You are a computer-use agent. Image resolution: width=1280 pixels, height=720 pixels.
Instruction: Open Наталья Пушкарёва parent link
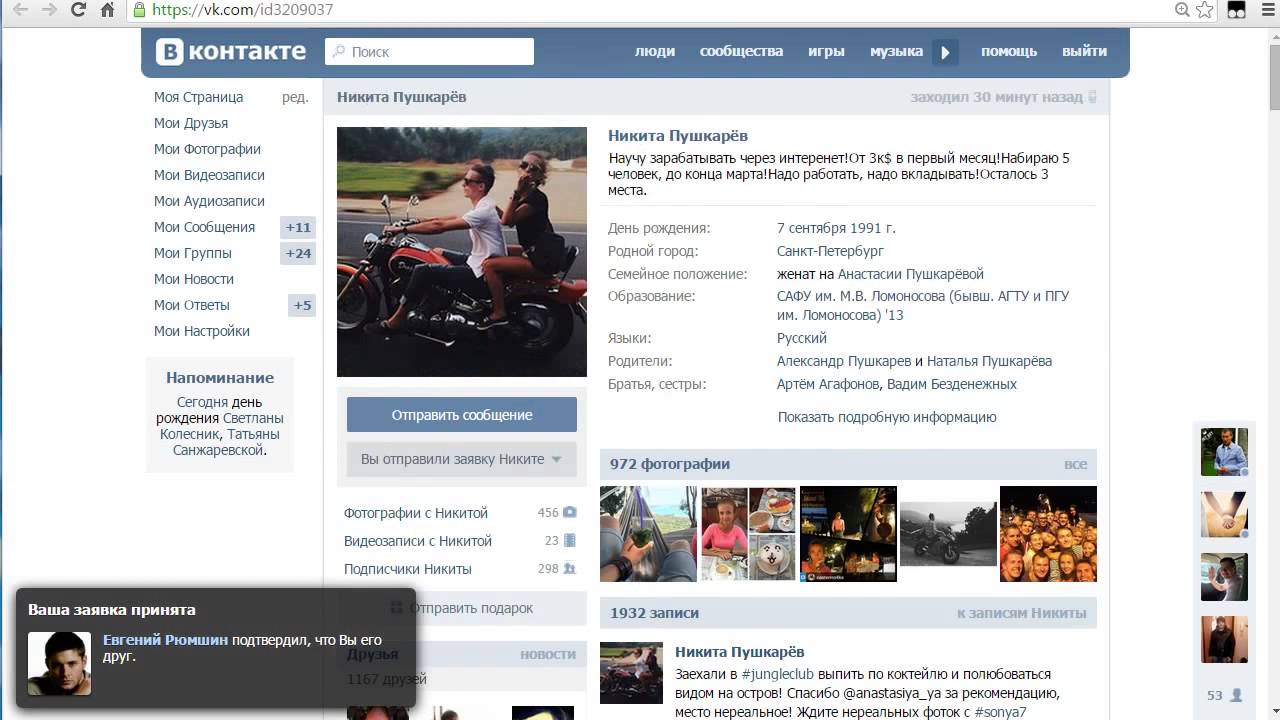[x=989, y=361]
